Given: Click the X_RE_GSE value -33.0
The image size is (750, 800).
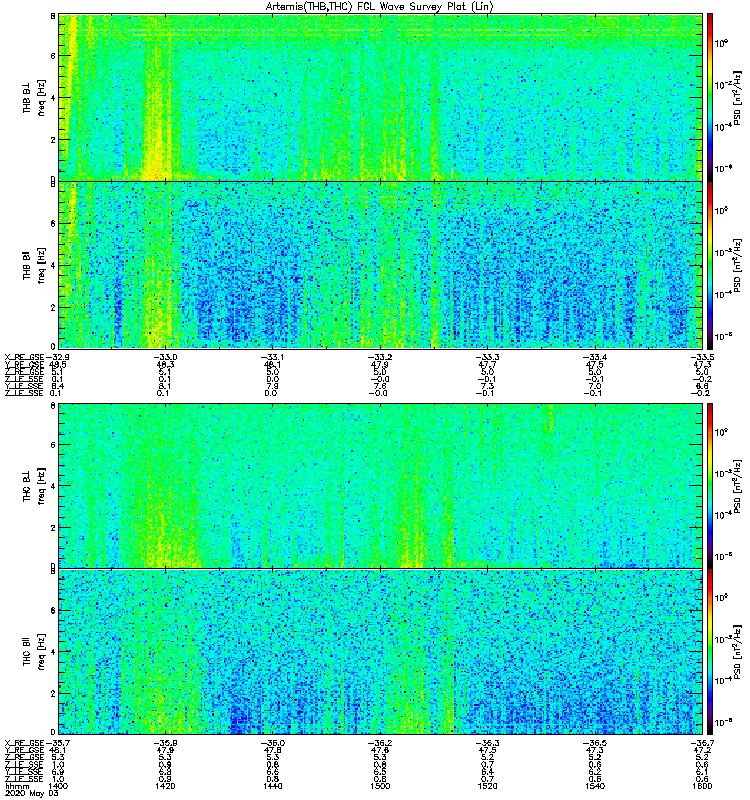Looking at the screenshot, I should 165,357.
